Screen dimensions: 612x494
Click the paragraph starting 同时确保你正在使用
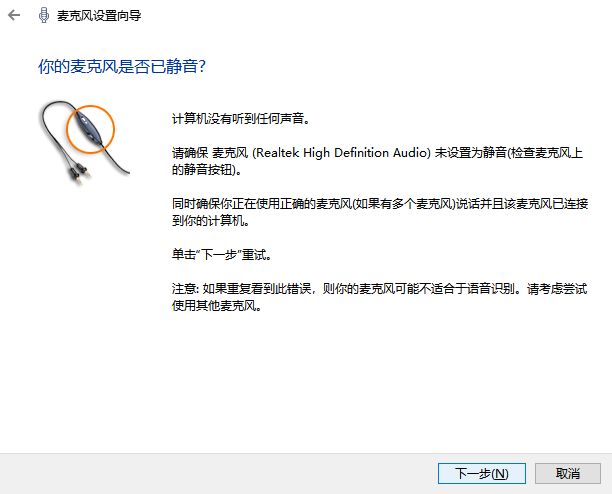point(380,212)
